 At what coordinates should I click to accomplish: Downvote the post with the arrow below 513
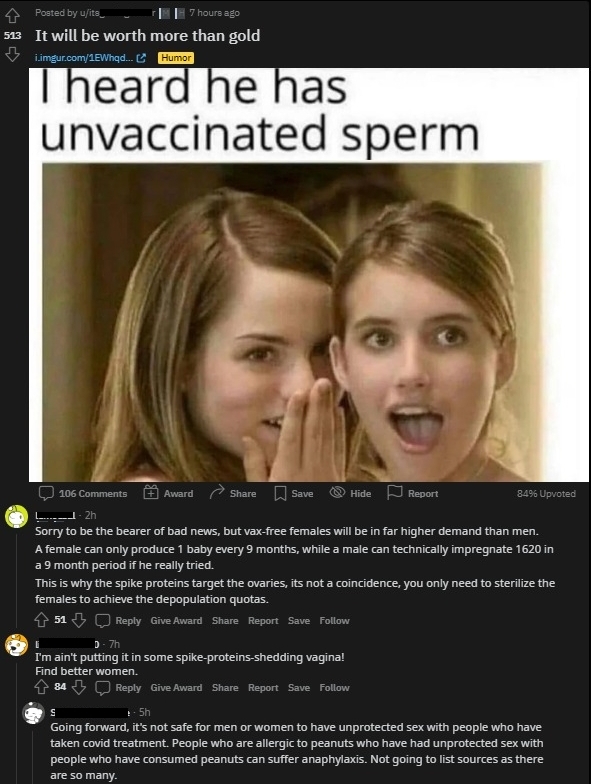click(x=12, y=54)
